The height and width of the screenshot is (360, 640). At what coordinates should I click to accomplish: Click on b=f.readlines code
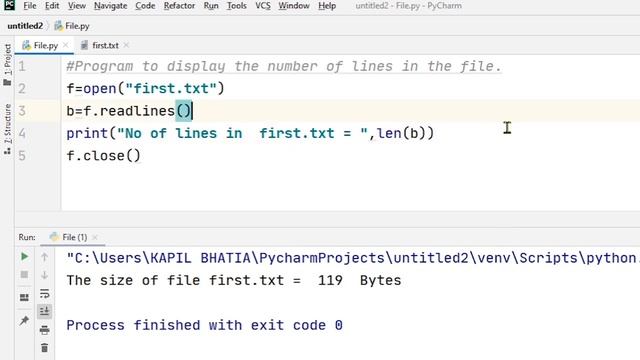point(129,111)
